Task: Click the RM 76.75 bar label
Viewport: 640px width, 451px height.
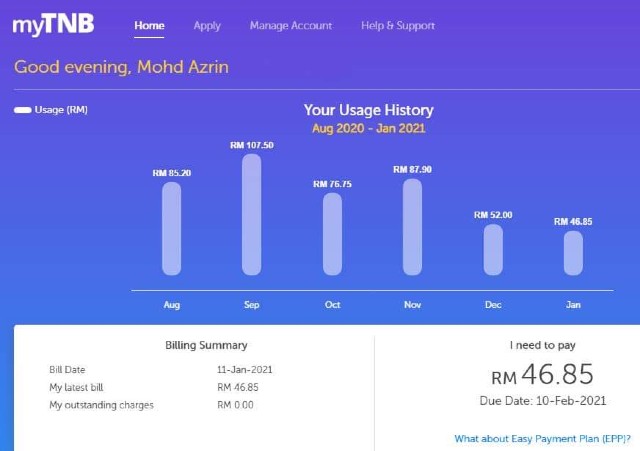Action: tap(332, 184)
